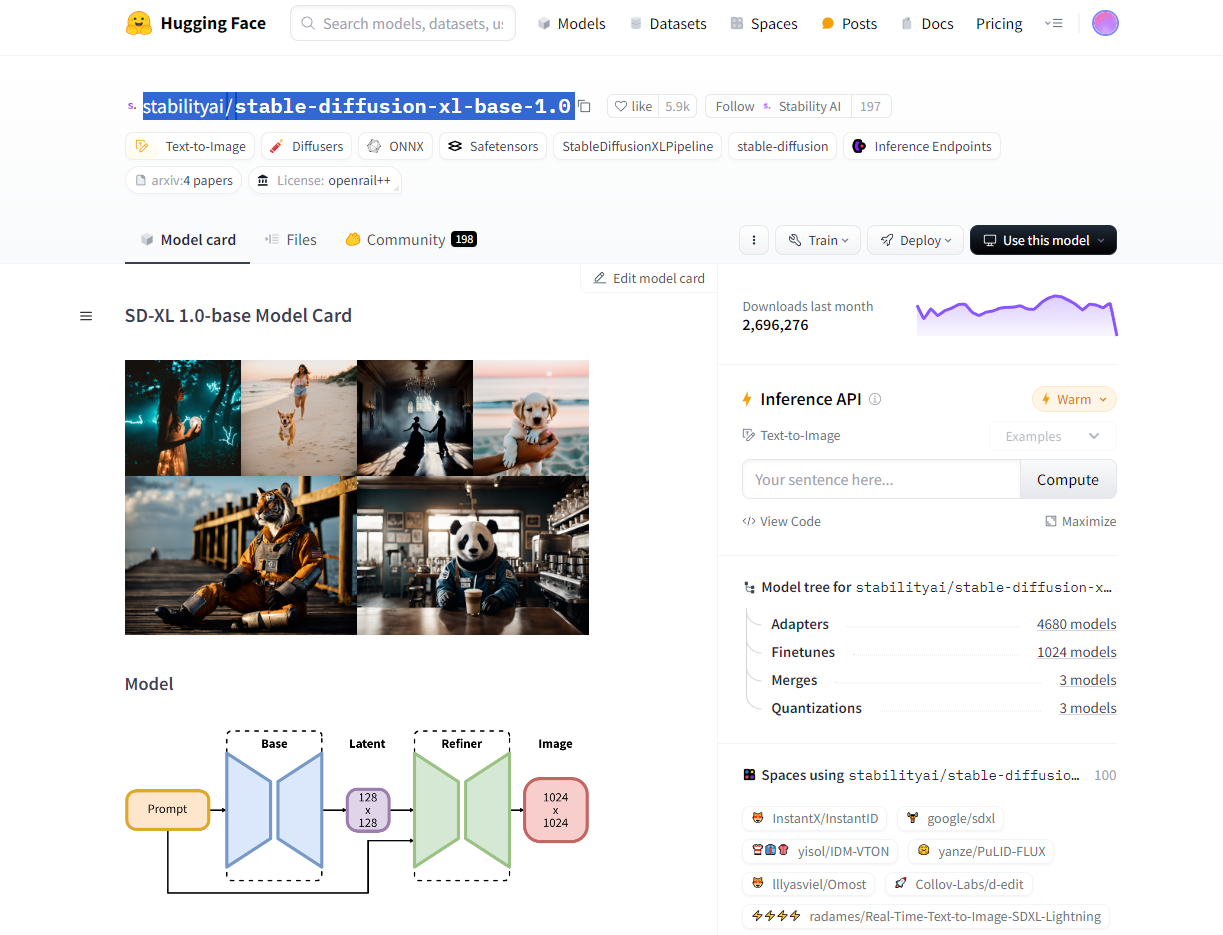The width and height of the screenshot is (1223, 935).
Task: Select the stable-diffusion tag
Action: point(782,146)
